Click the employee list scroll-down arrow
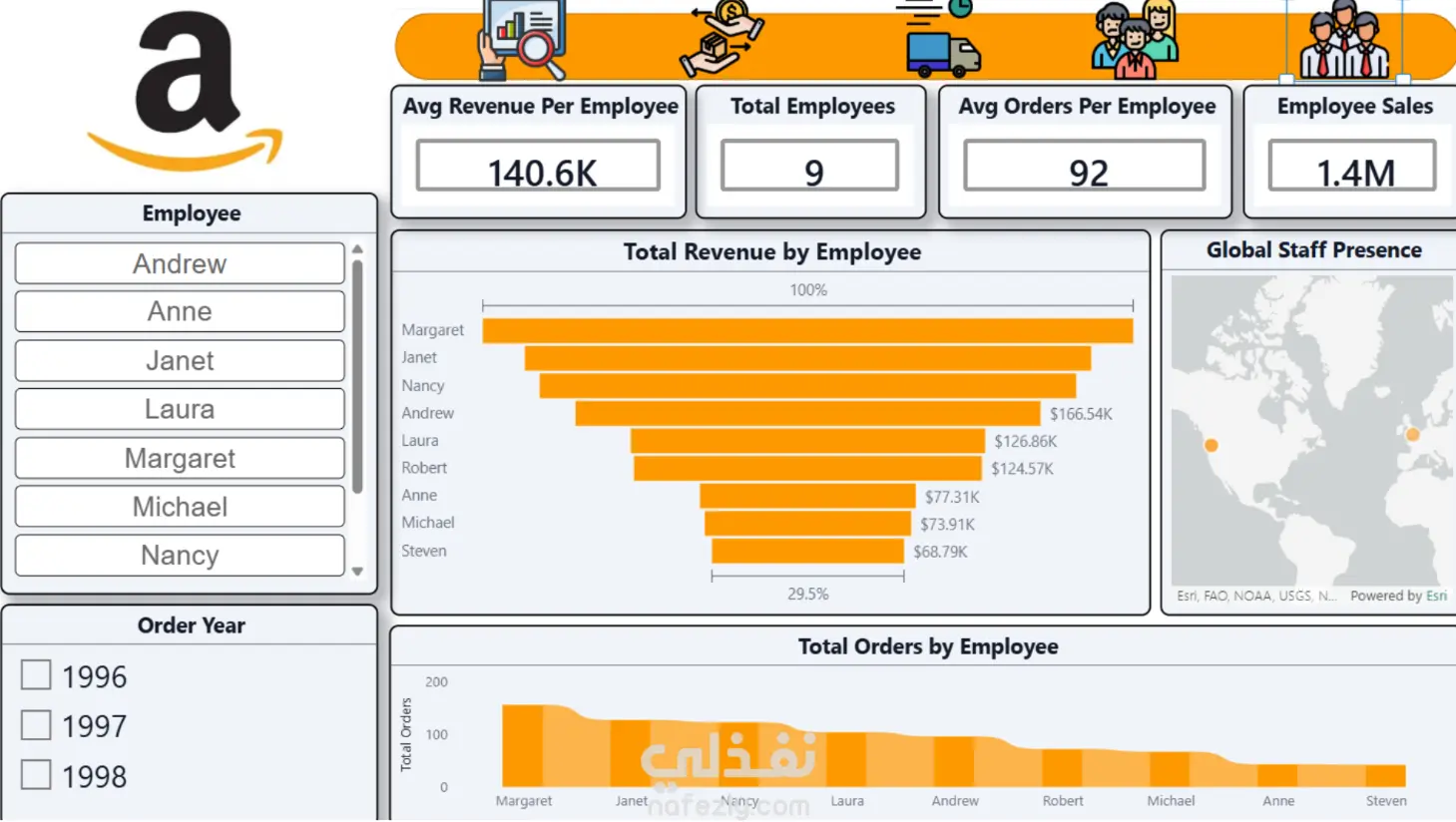1456x822 pixels. click(x=357, y=572)
